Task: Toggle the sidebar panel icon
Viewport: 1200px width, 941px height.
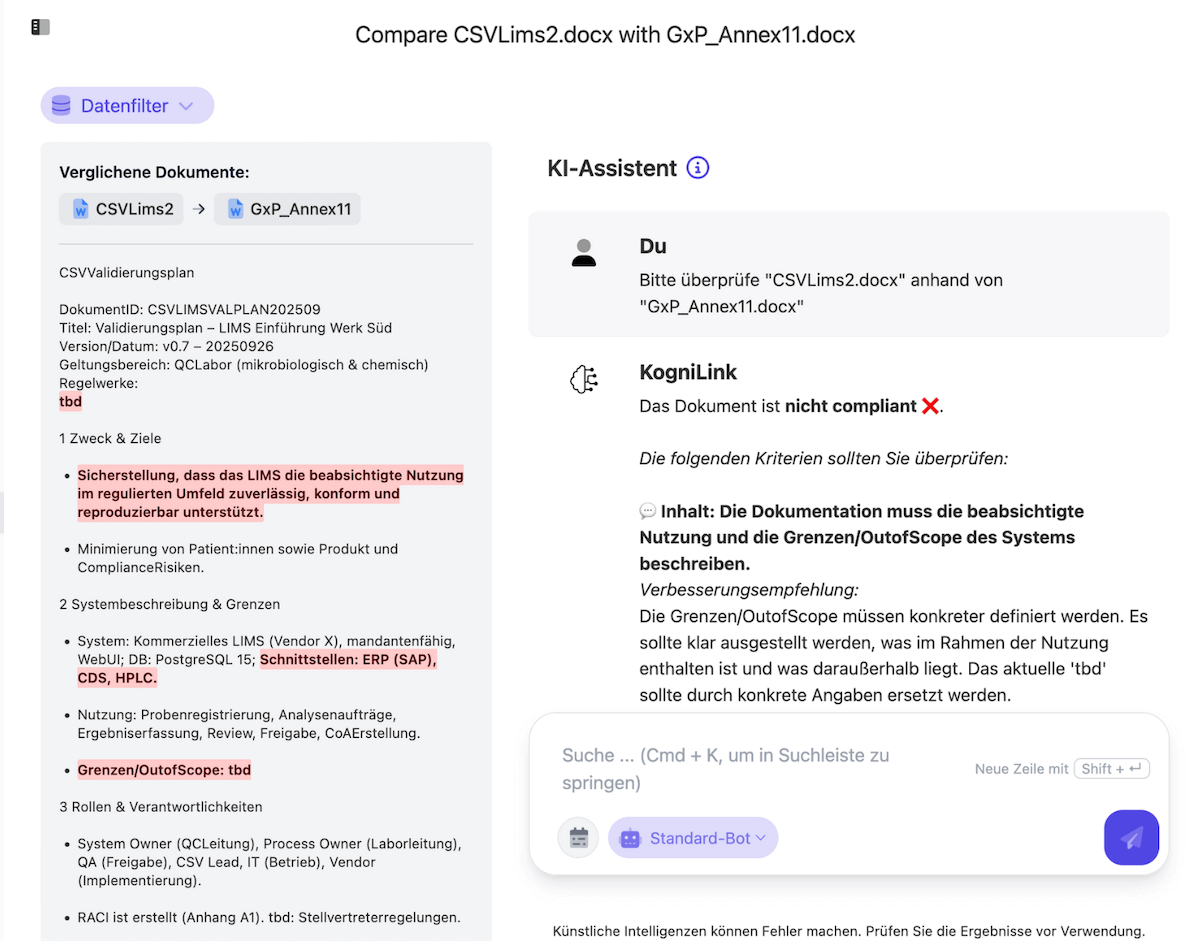Action: (40, 27)
